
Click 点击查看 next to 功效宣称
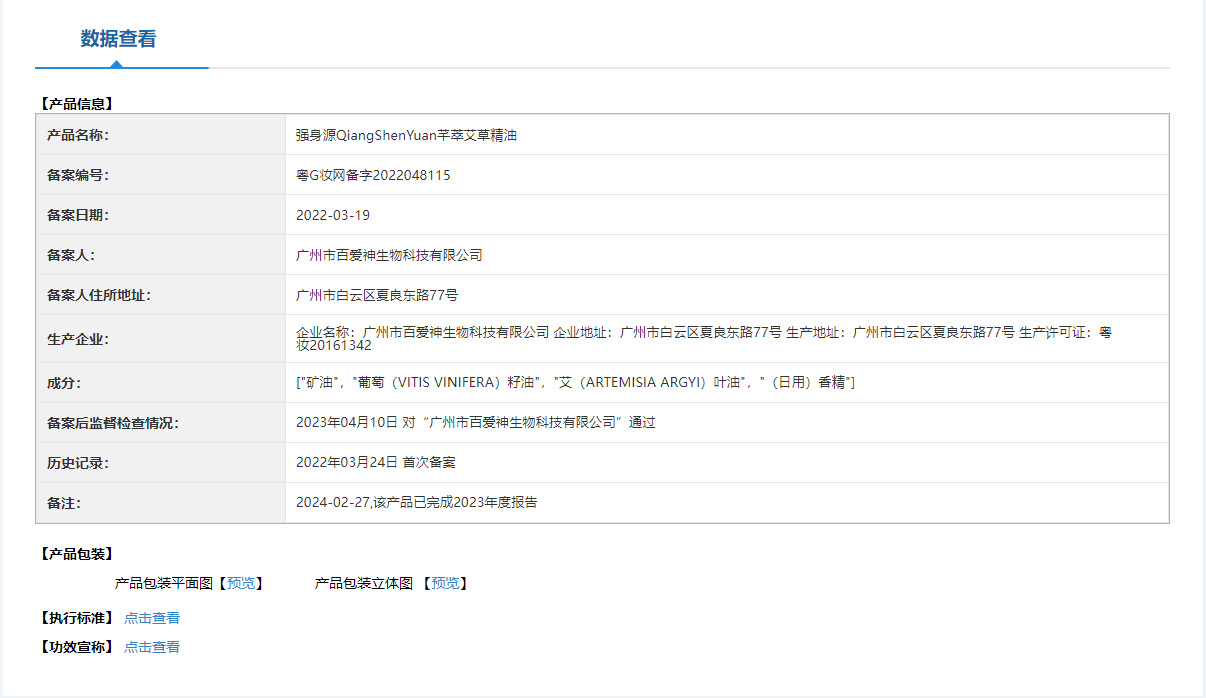152,647
